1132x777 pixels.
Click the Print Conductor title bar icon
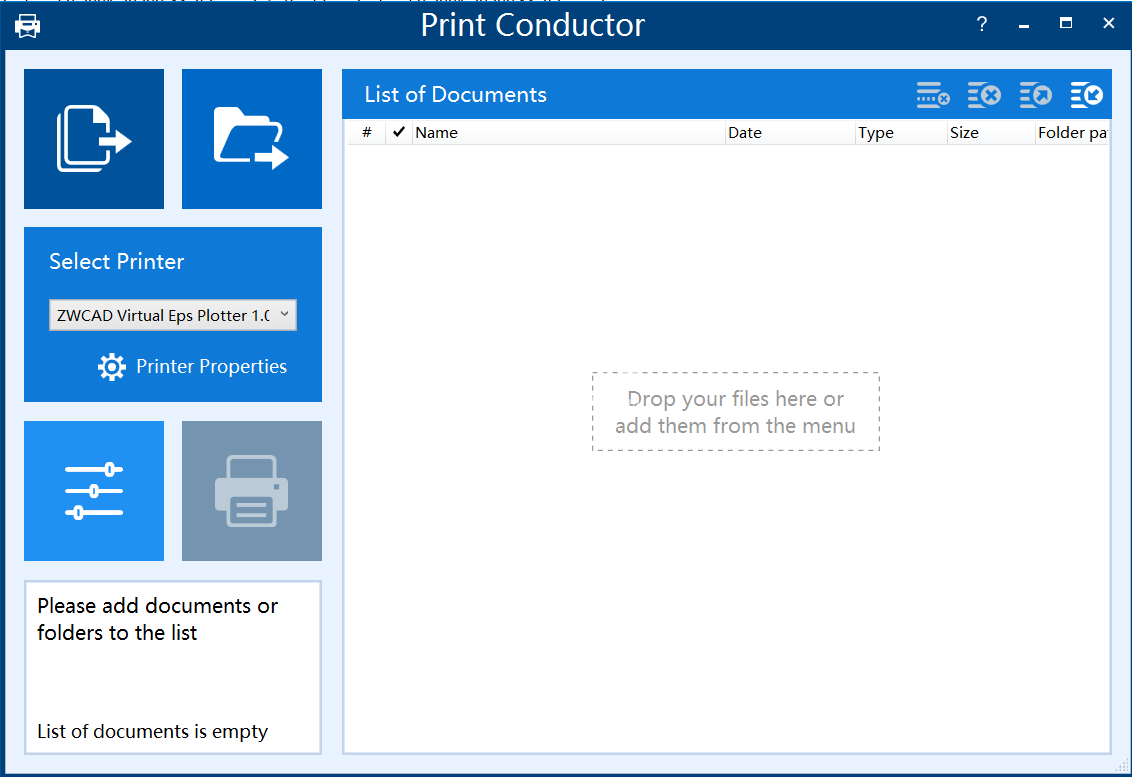click(x=27, y=24)
